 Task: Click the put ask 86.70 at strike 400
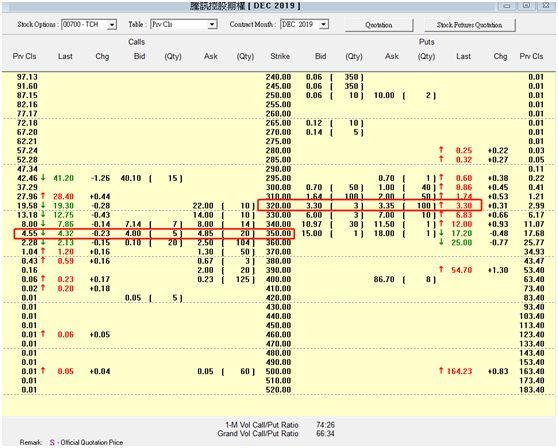coord(384,279)
